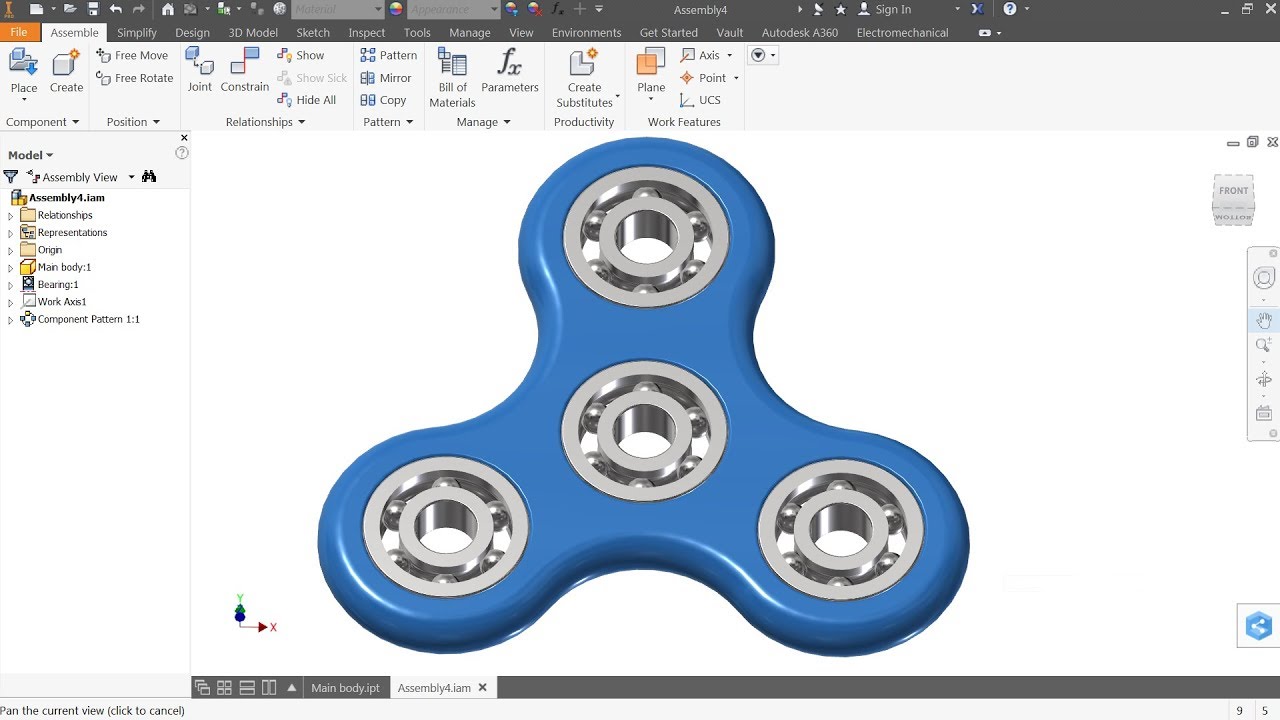Click the Create component tool
The height and width of the screenshot is (720, 1280).
(x=66, y=72)
